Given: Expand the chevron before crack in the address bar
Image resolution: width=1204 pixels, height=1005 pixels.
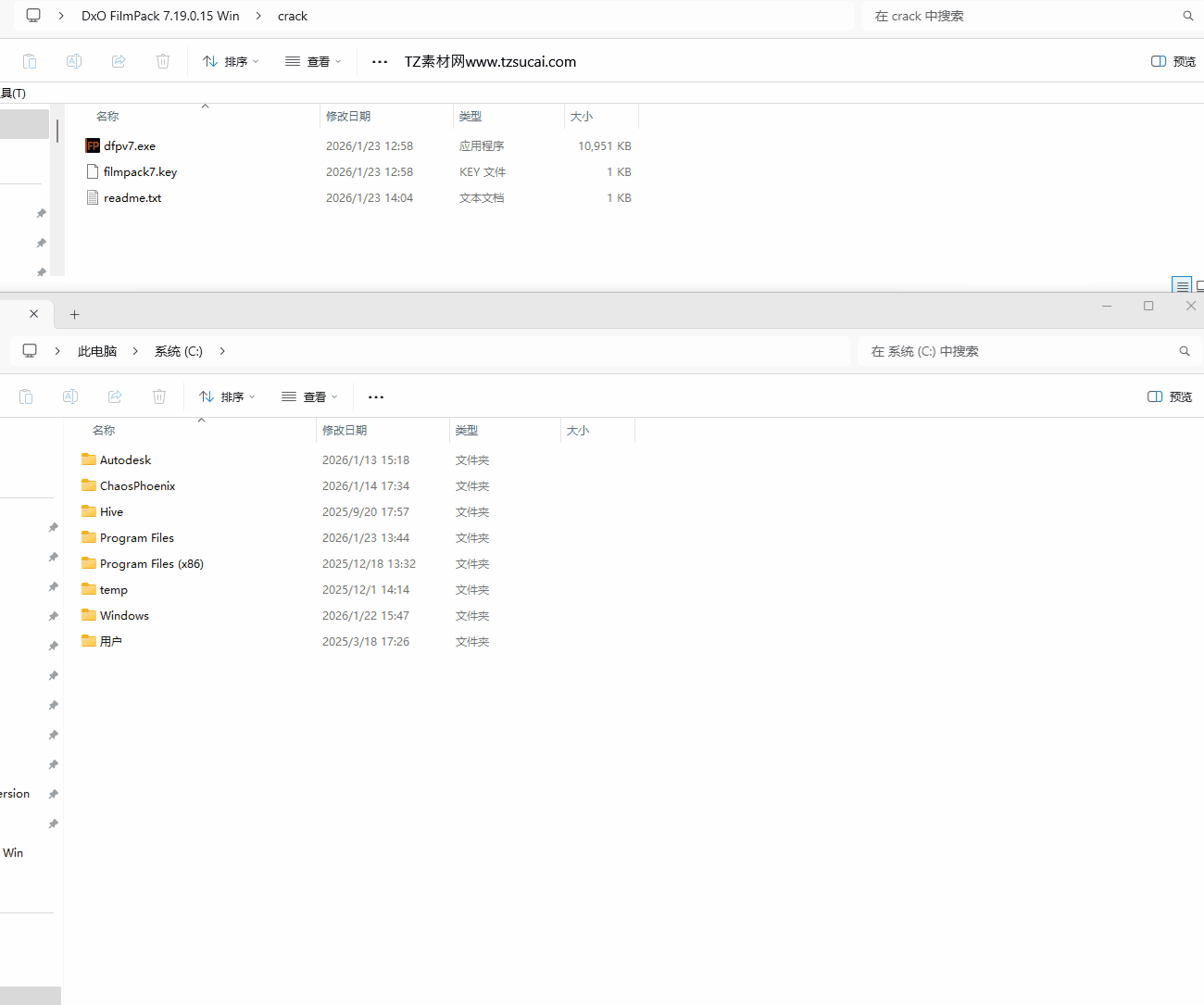Looking at the screenshot, I should (258, 16).
